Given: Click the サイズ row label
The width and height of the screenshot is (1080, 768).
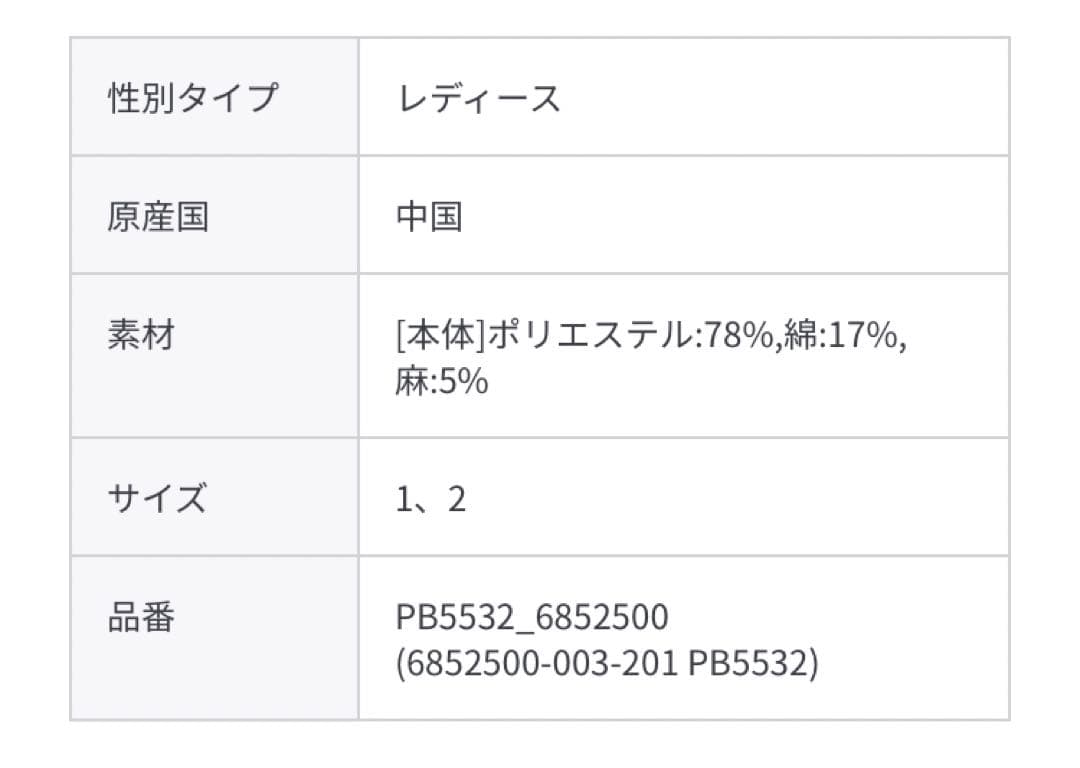Looking at the screenshot, I should click(x=157, y=497).
